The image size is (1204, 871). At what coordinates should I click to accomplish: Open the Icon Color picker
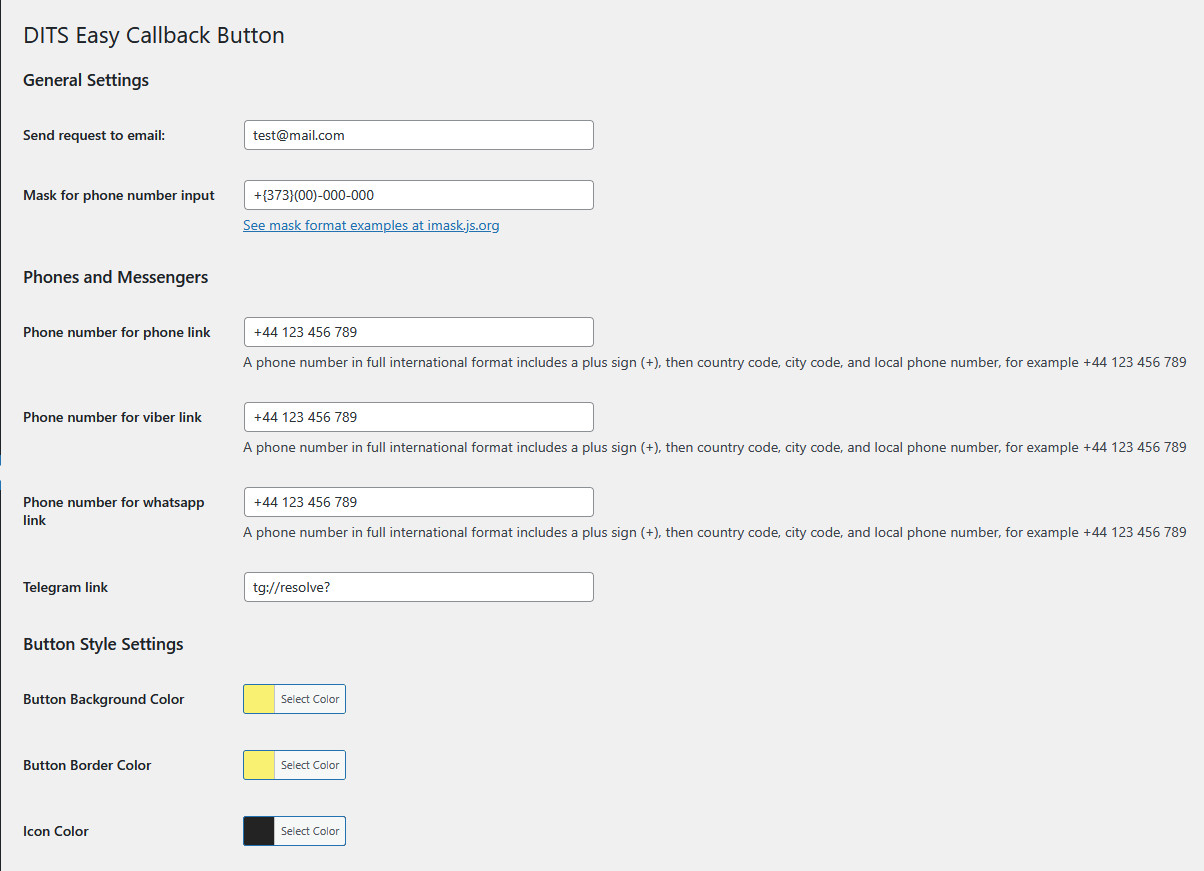(309, 830)
